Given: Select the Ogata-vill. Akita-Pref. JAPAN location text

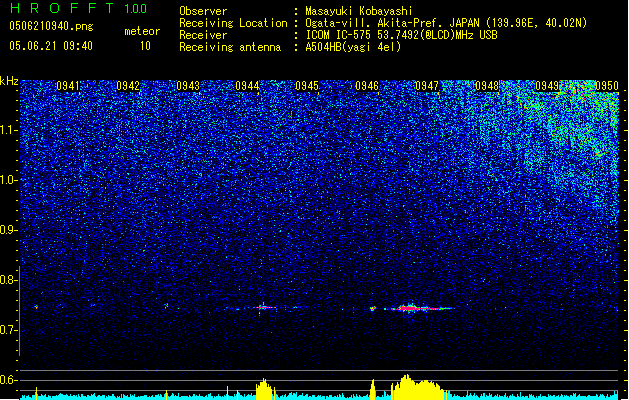Looking at the screenshot, I should (446, 23).
